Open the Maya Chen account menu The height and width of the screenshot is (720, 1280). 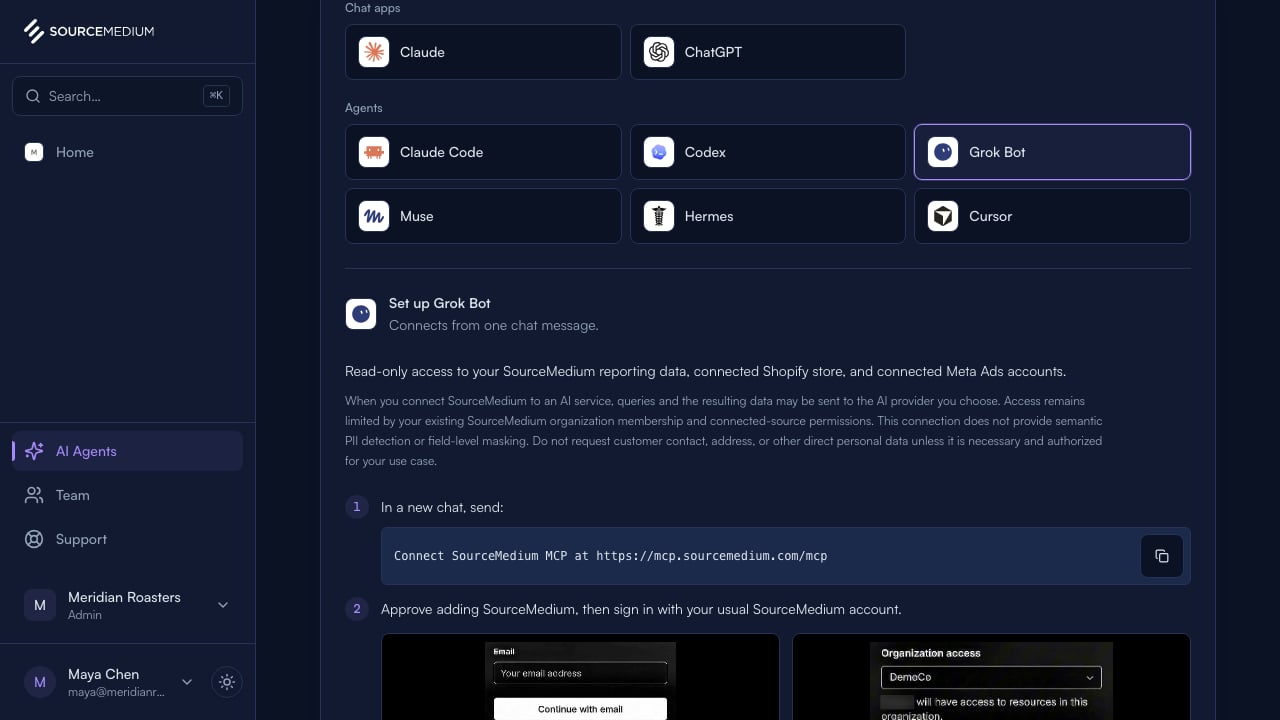point(108,682)
